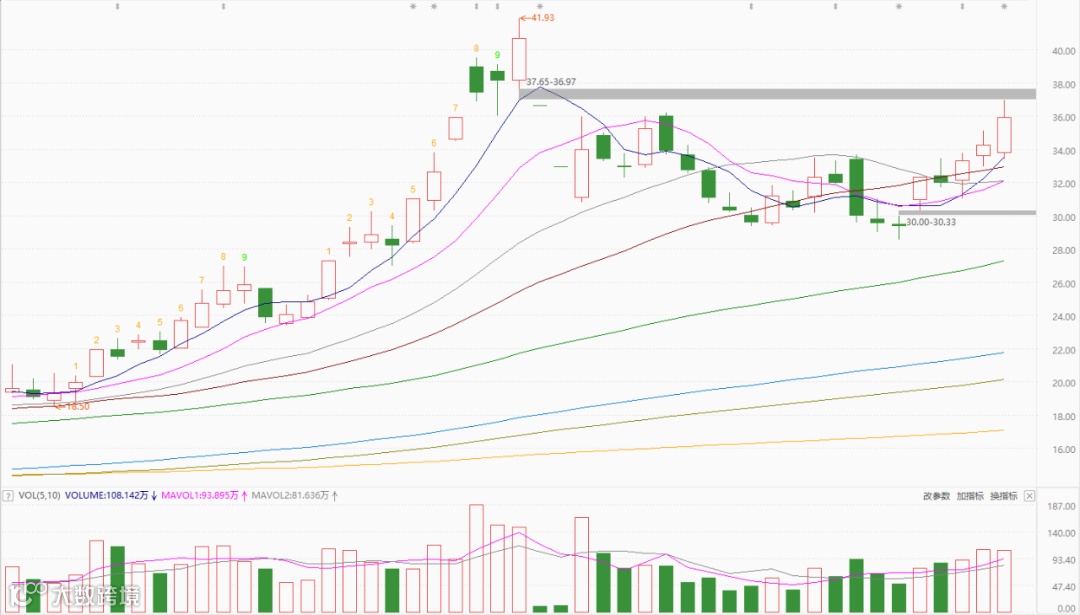Click the MAVOL2:81.636万 value
The image size is (1080, 615).
(291, 495)
